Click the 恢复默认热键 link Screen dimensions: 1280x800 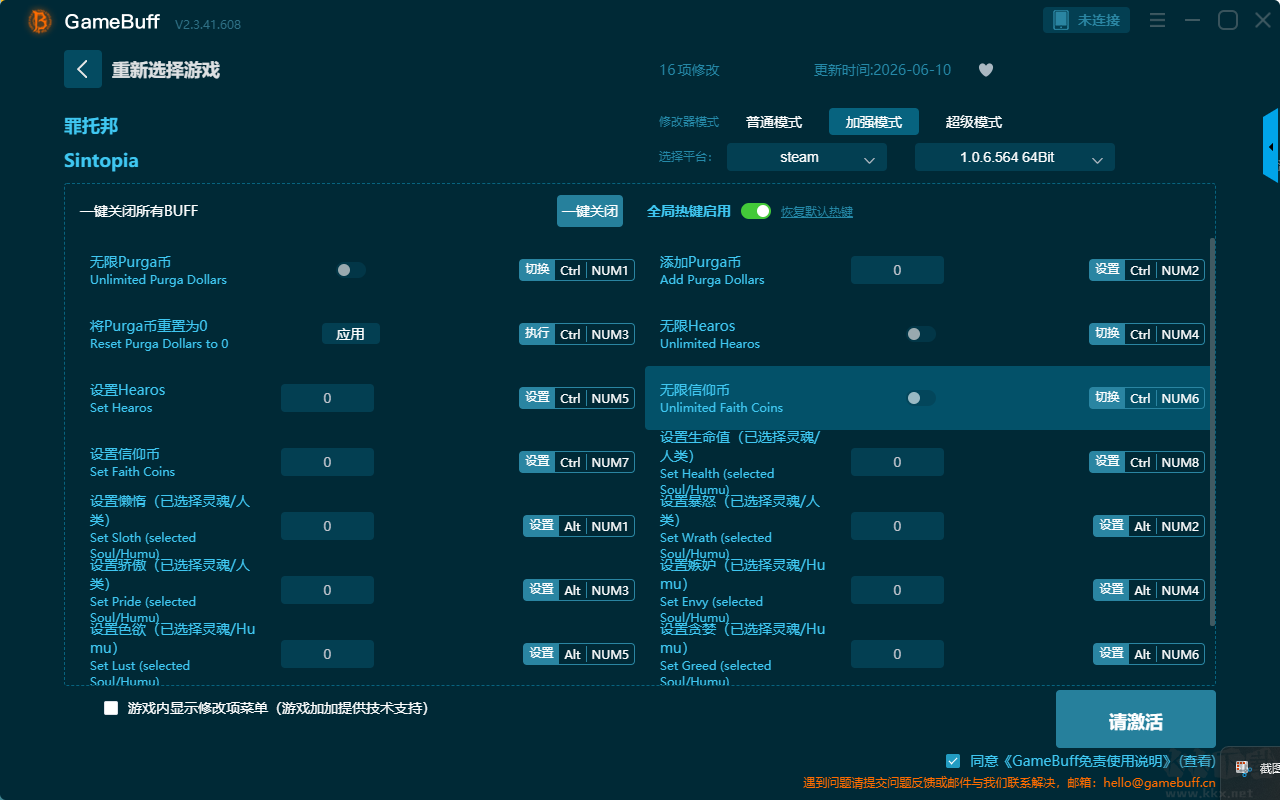pos(817,212)
